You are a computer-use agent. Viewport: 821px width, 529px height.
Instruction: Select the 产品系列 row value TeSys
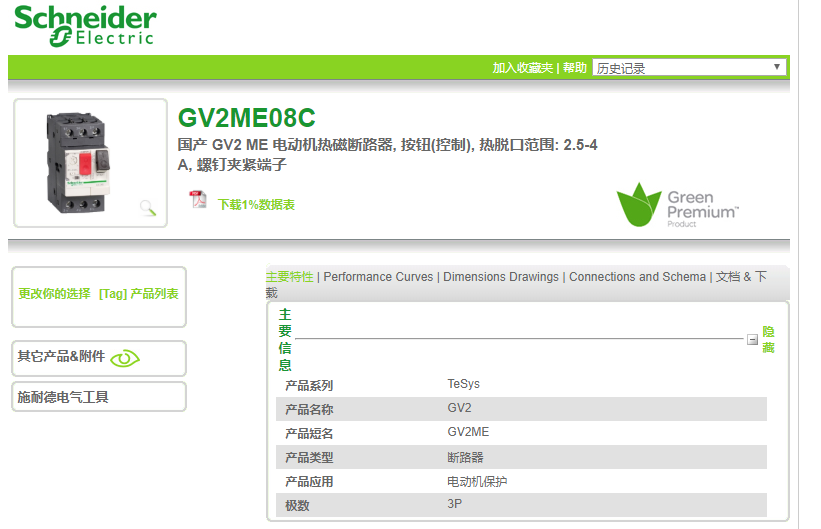coord(463,384)
